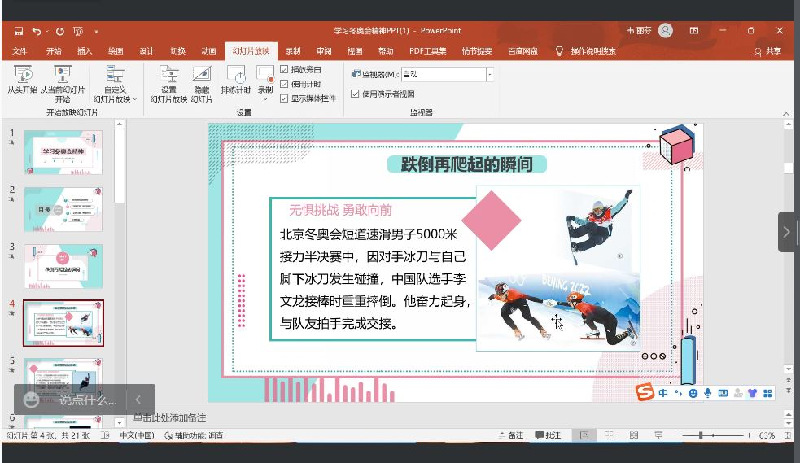
Task: Select slide 2 thumbnail
Action: click(63, 209)
